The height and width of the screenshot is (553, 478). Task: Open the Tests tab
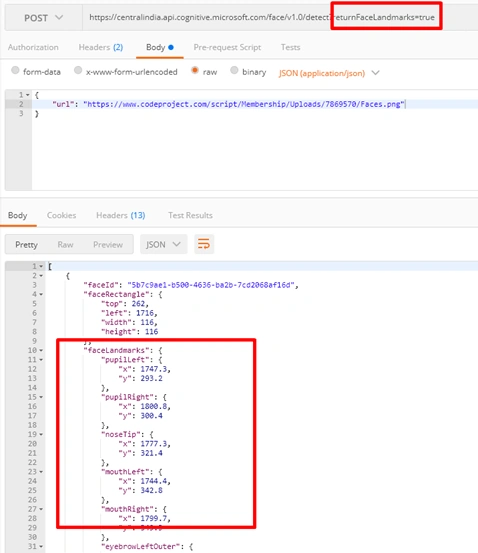point(290,47)
